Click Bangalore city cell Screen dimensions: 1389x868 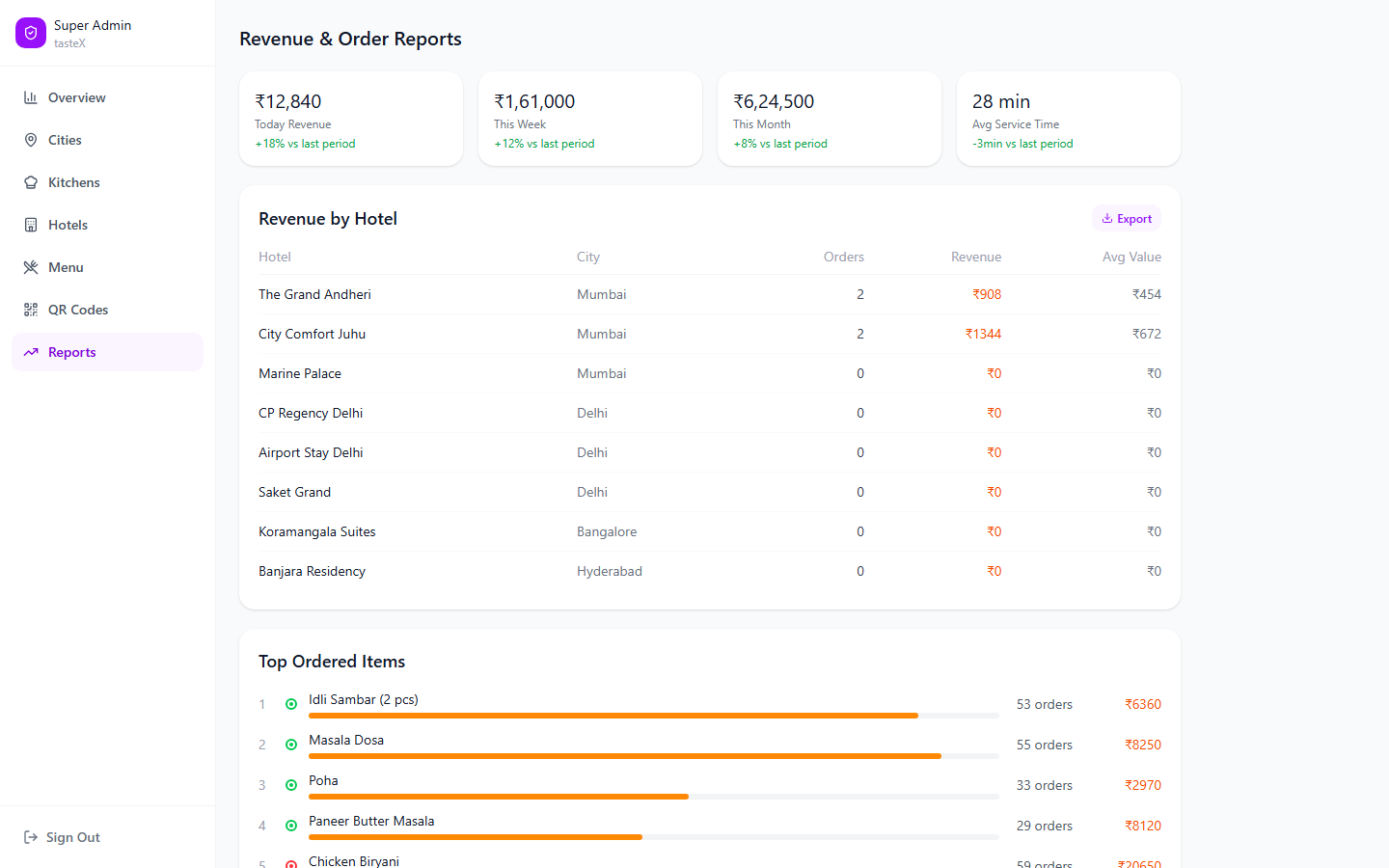607,531
